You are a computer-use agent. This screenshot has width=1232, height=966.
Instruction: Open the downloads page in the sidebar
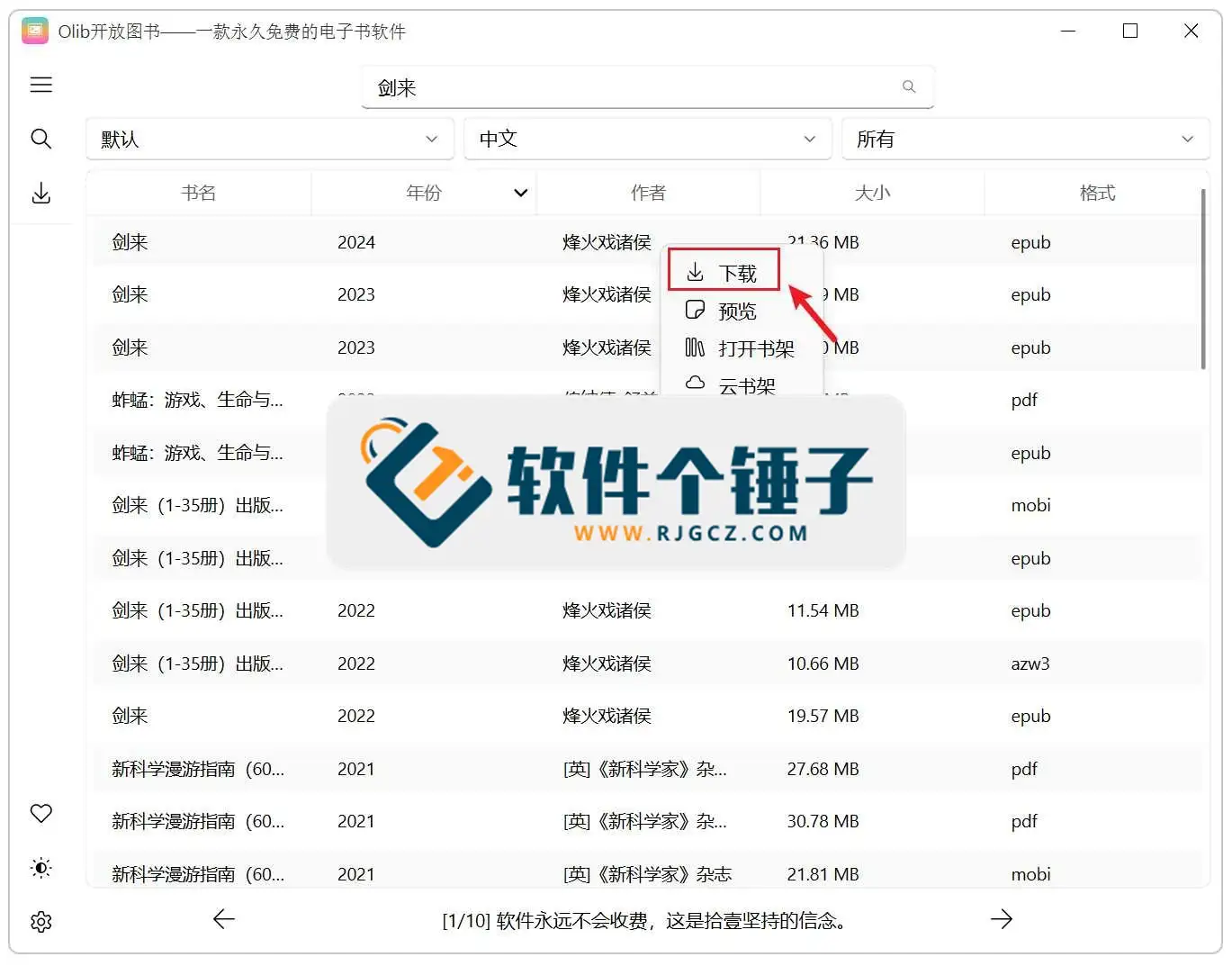pos(41,194)
